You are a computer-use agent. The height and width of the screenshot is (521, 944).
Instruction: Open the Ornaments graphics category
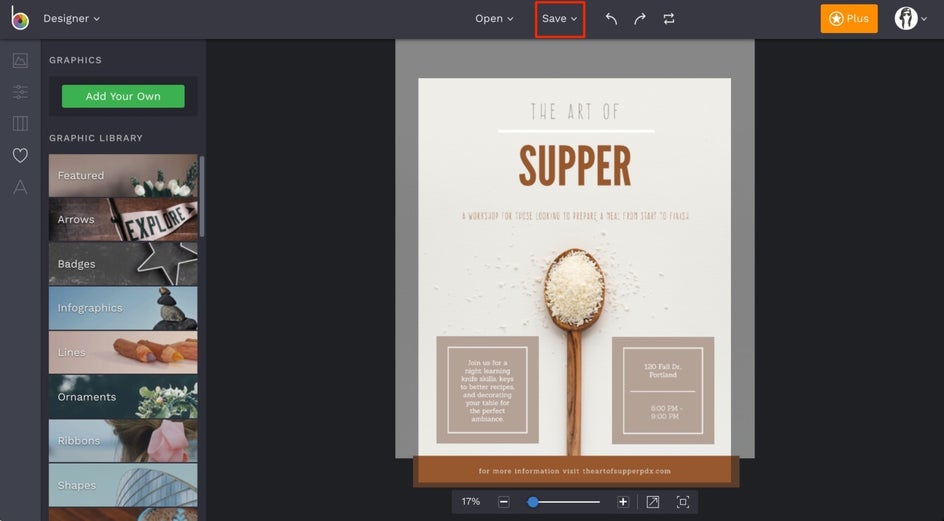[x=123, y=397]
